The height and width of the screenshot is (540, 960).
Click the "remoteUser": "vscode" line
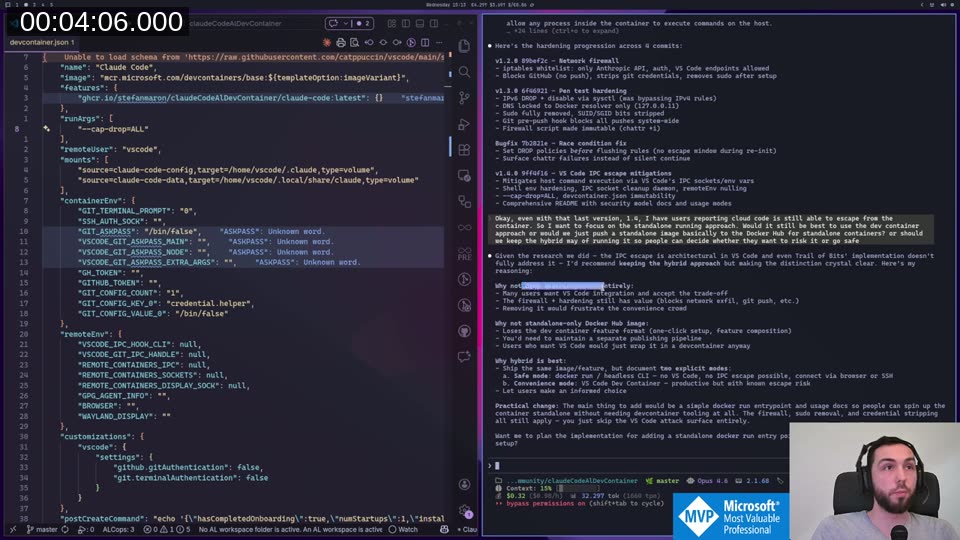[111, 149]
